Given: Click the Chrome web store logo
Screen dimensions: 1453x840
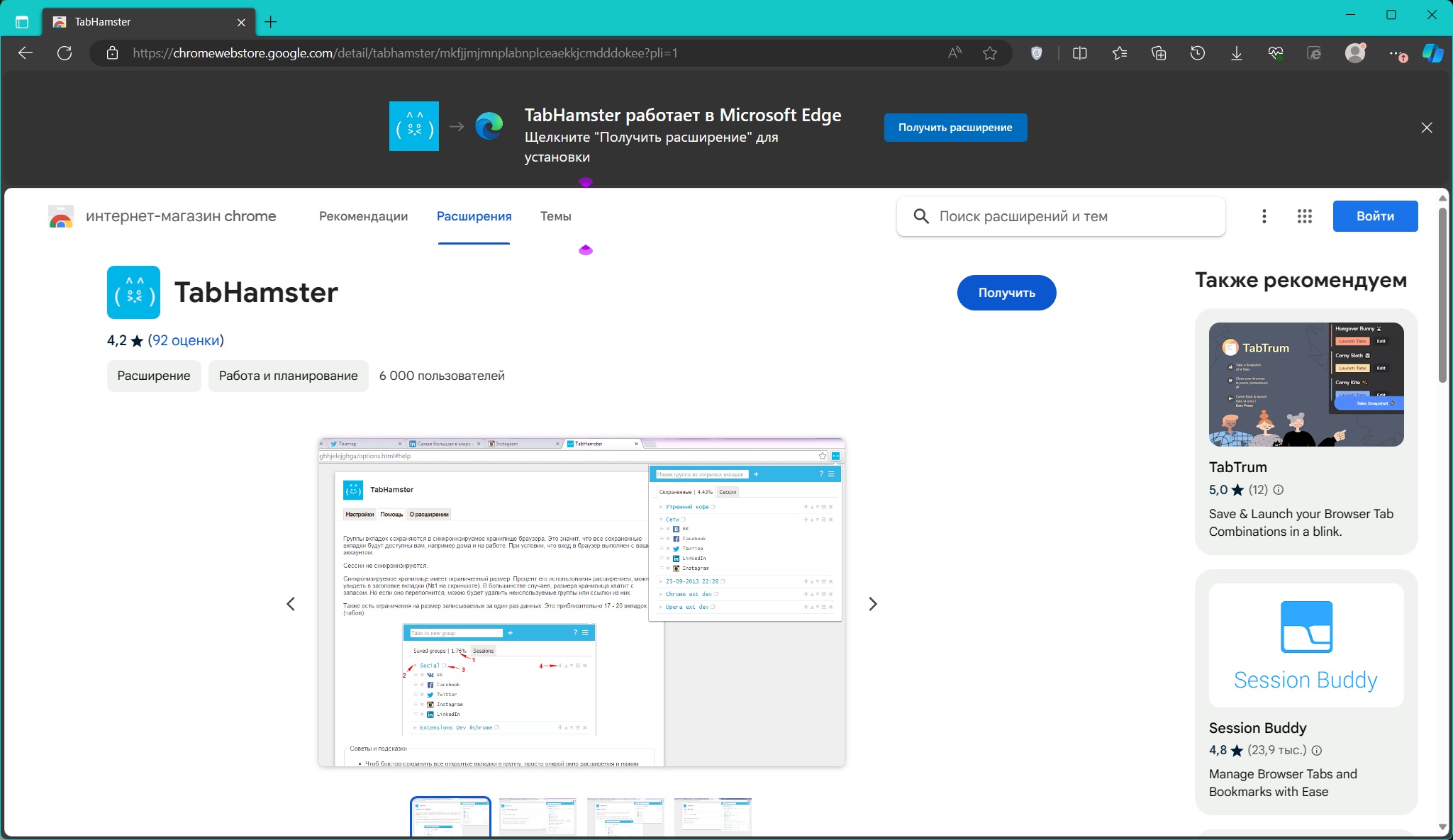Looking at the screenshot, I should click(x=61, y=216).
